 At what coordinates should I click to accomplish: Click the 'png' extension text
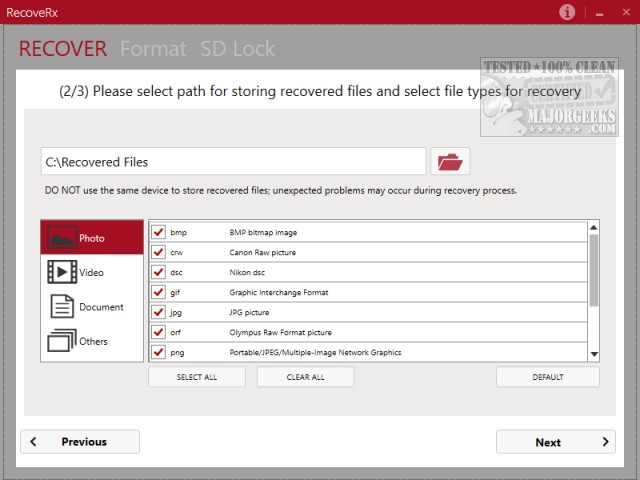pyautogui.click(x=177, y=353)
